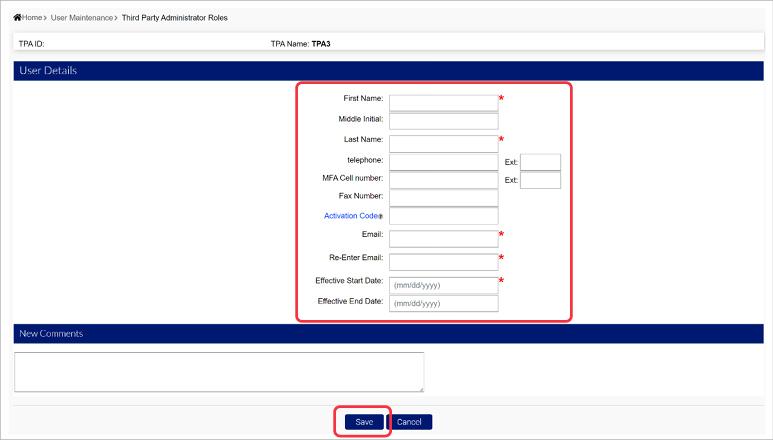
Task: Click the MFA Cell number Ext box
Action: pos(540,180)
